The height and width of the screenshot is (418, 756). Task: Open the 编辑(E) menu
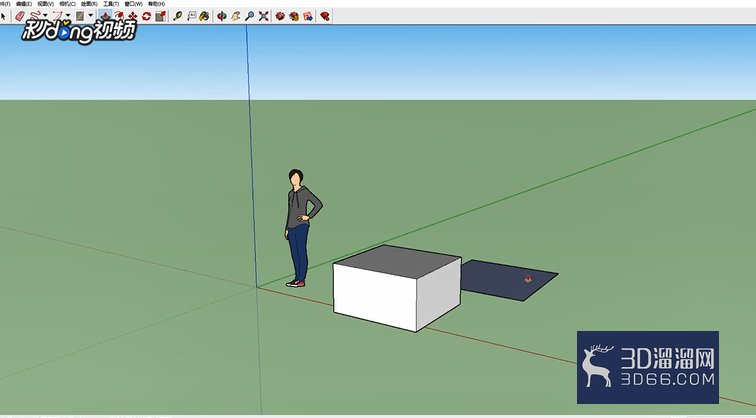click(x=24, y=3)
